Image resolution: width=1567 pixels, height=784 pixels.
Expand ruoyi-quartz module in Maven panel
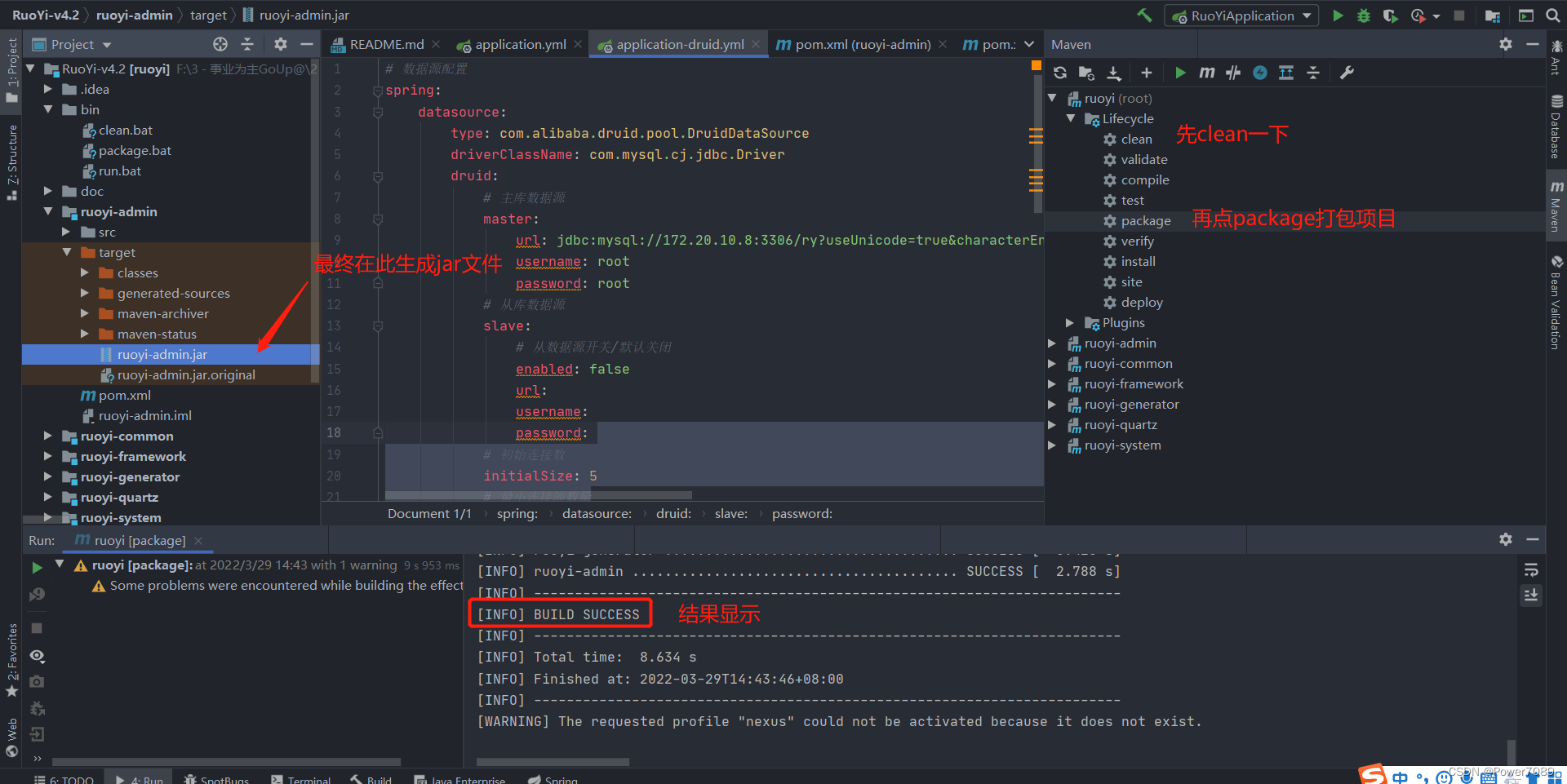1052,424
